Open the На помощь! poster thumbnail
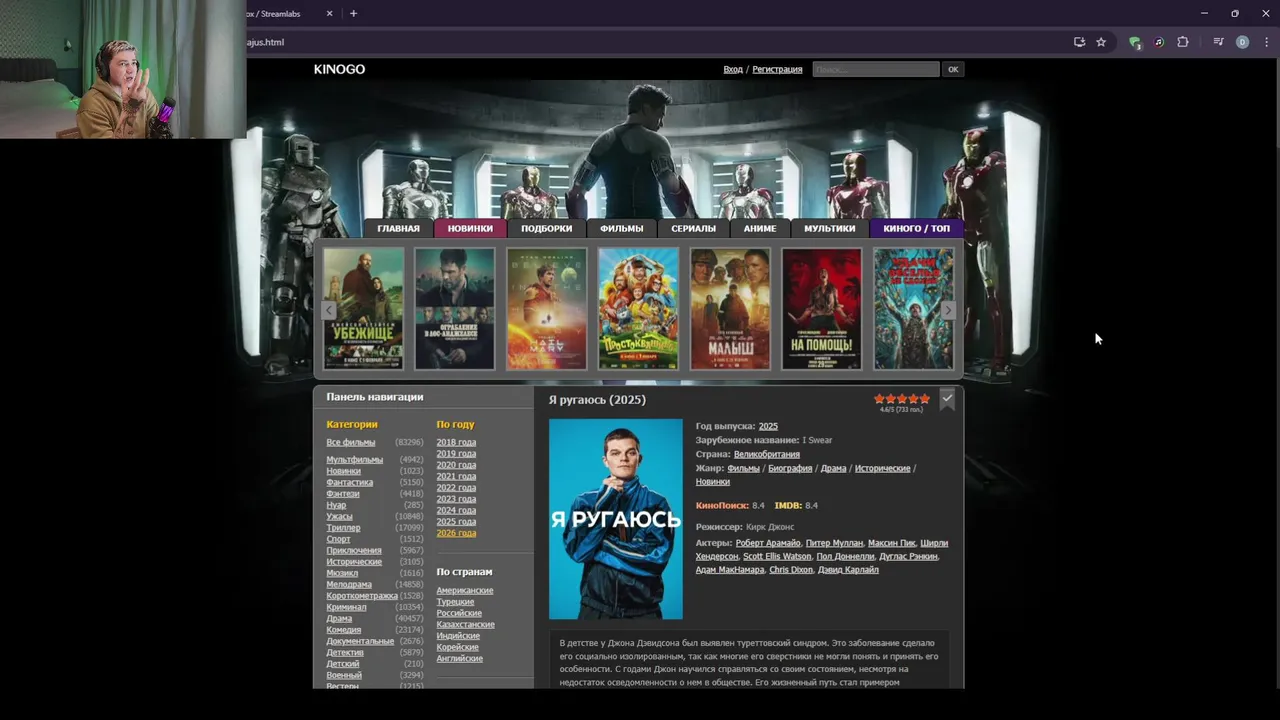1280x720 pixels. point(822,309)
